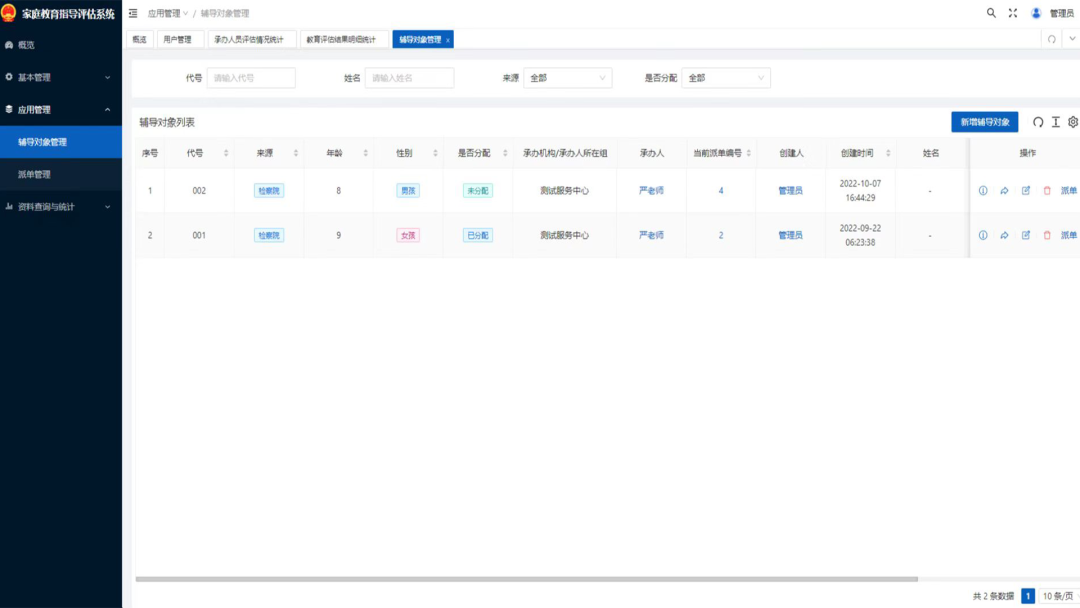Open the 来源 dropdown
This screenshot has width=1080, height=608.
pyautogui.click(x=568, y=78)
